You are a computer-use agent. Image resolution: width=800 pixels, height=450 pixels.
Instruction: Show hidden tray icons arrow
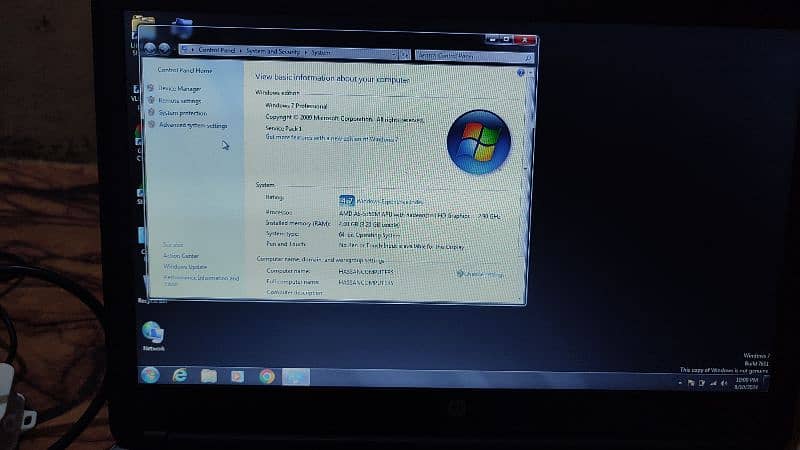(680, 382)
